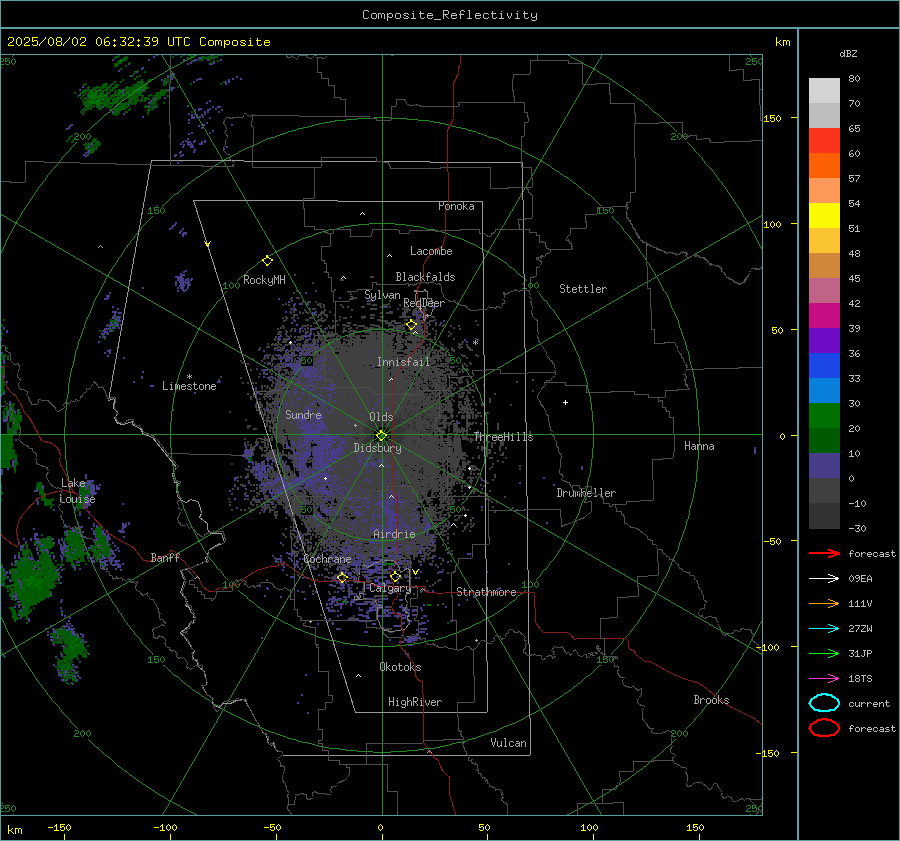
Task: Click the slate purple 0-10 dBZ swatch
Action: tap(824, 466)
